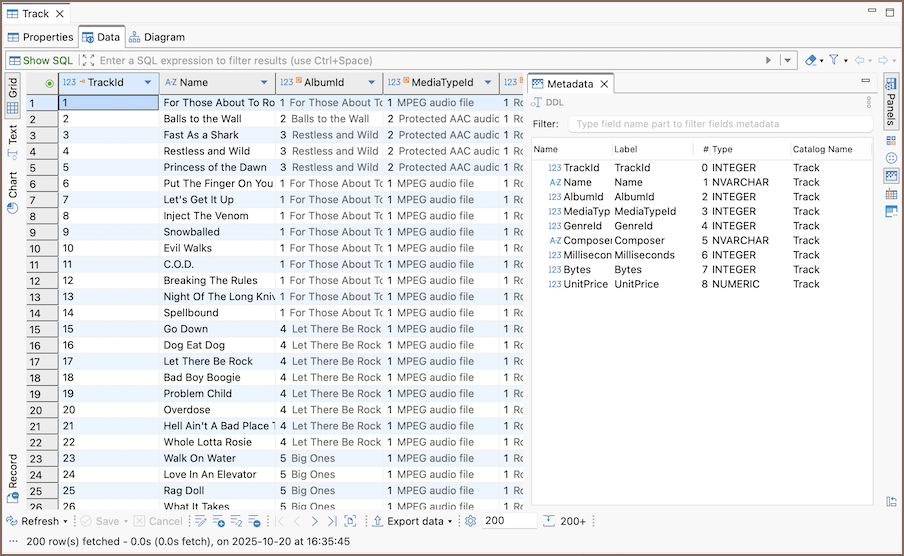Open the Name column filter dropdown
The image size is (904, 556).
tap(264, 82)
